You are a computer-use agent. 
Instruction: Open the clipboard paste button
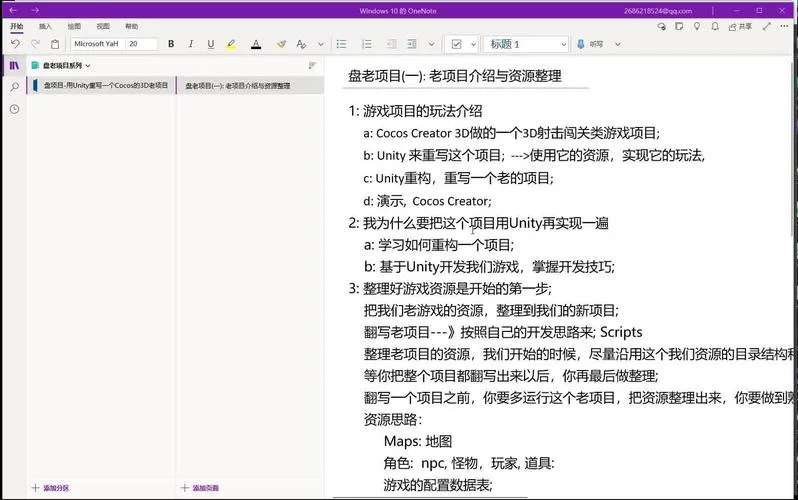[x=55, y=44]
